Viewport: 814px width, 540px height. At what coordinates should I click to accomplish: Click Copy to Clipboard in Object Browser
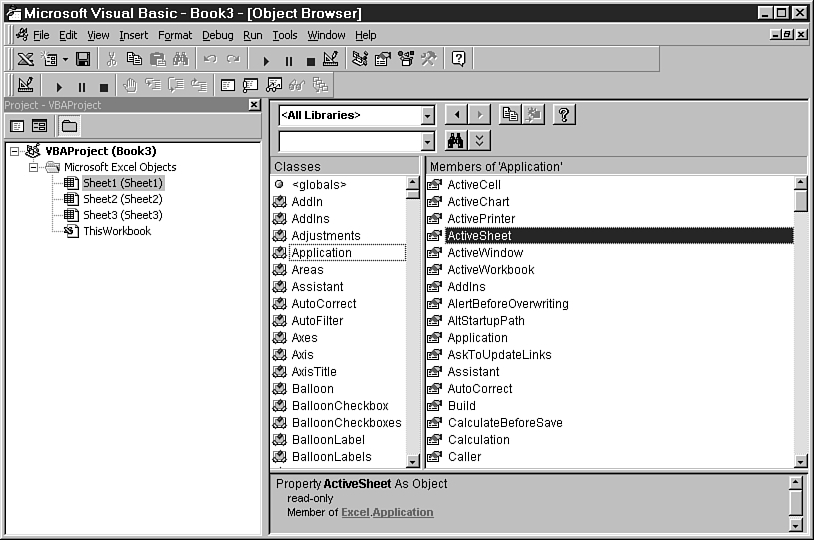(x=510, y=115)
